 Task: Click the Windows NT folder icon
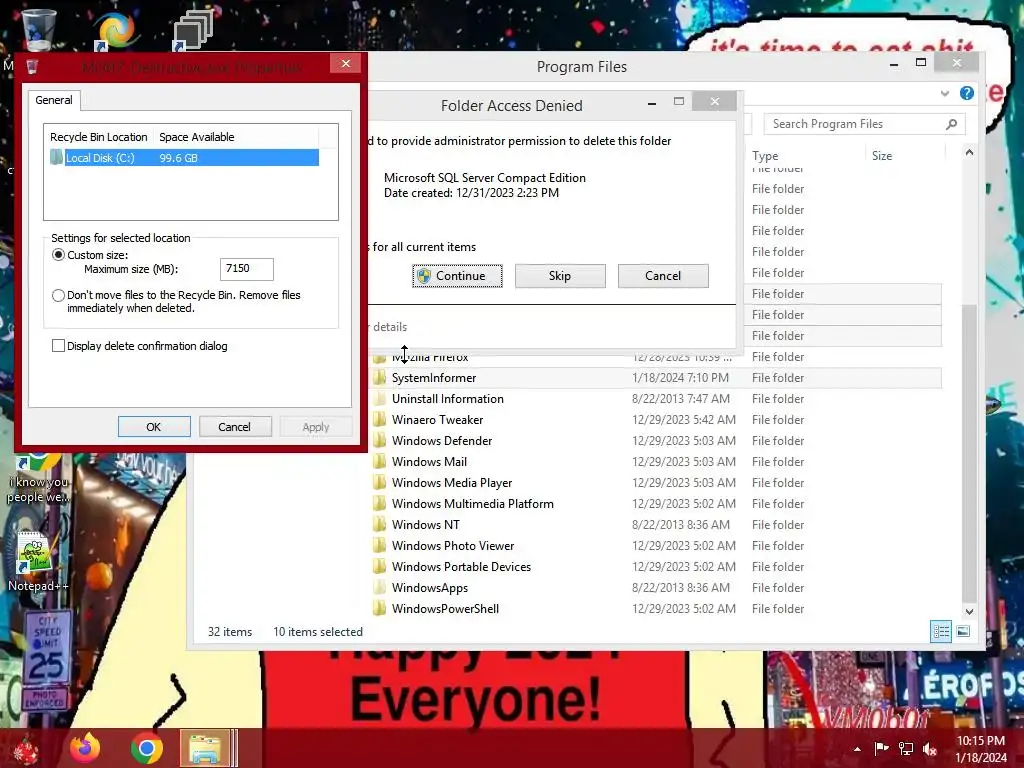[x=379, y=524]
